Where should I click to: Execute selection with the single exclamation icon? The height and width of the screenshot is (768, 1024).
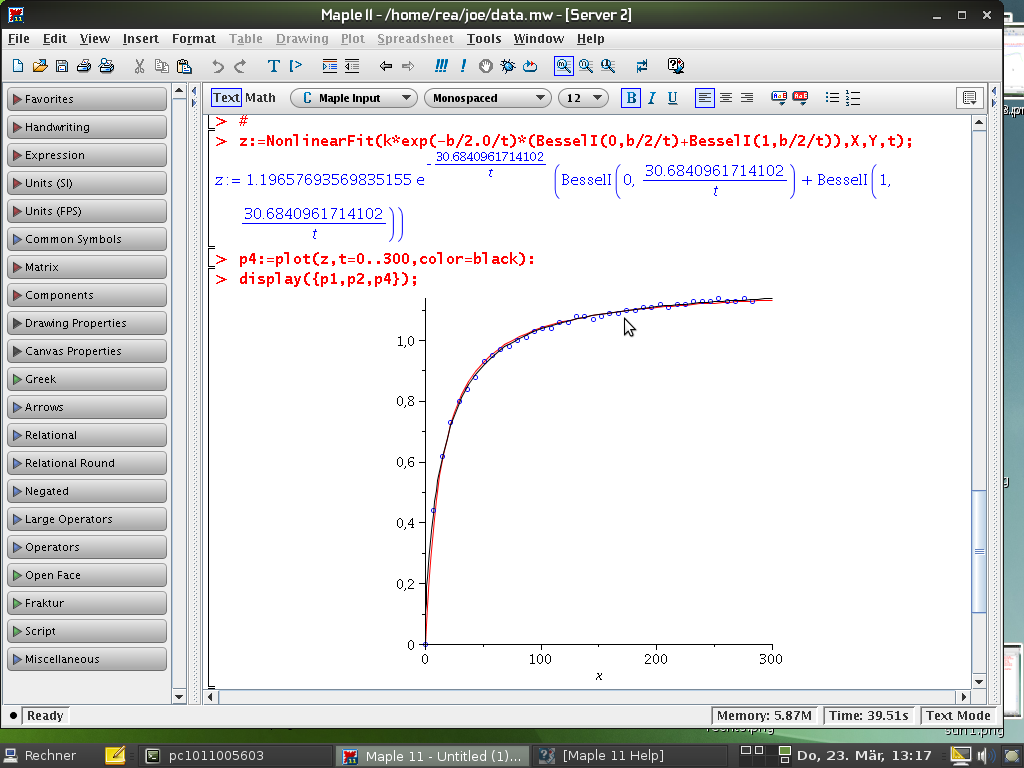tap(463, 66)
